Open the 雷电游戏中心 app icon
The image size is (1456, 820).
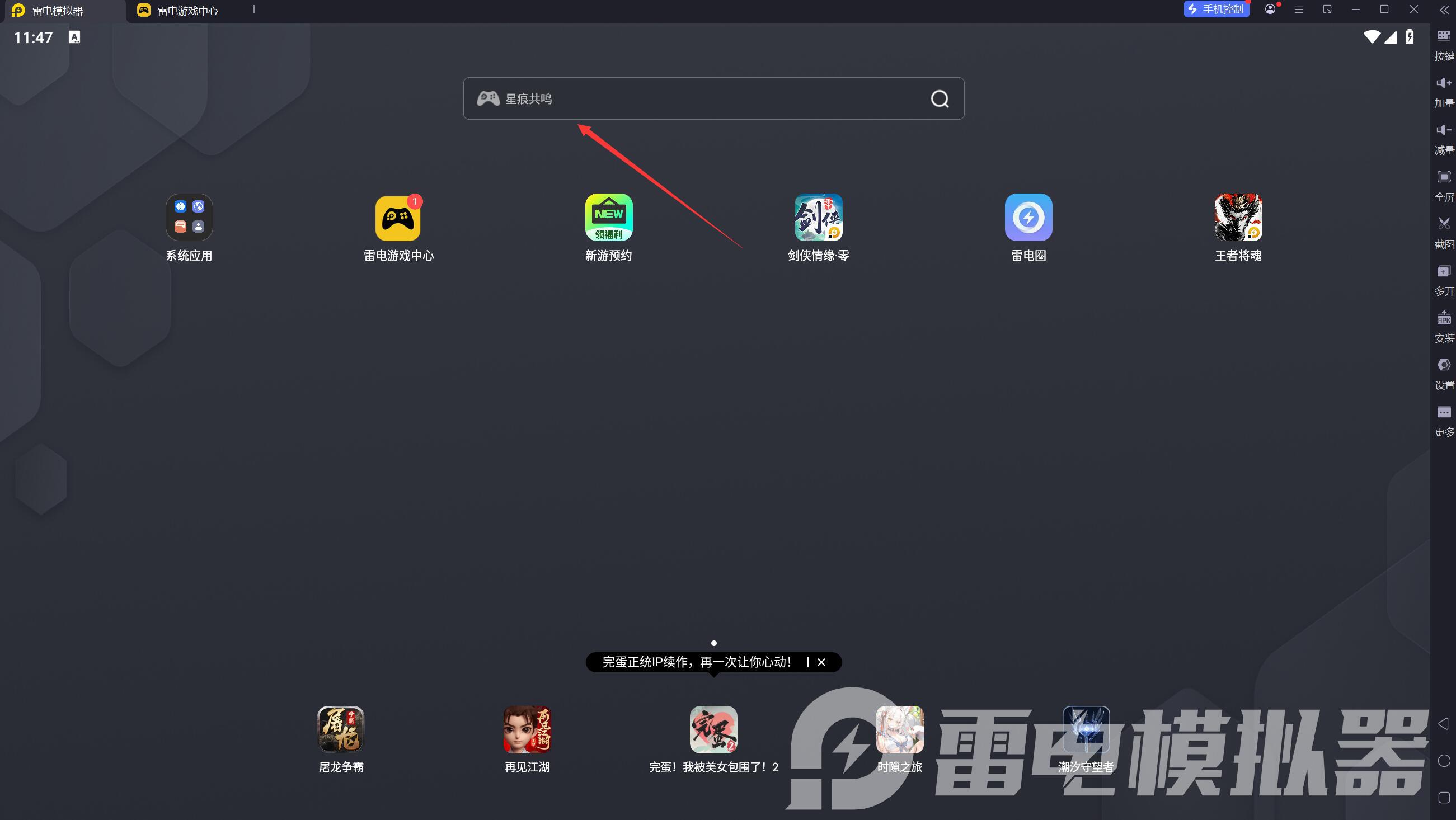(398, 218)
